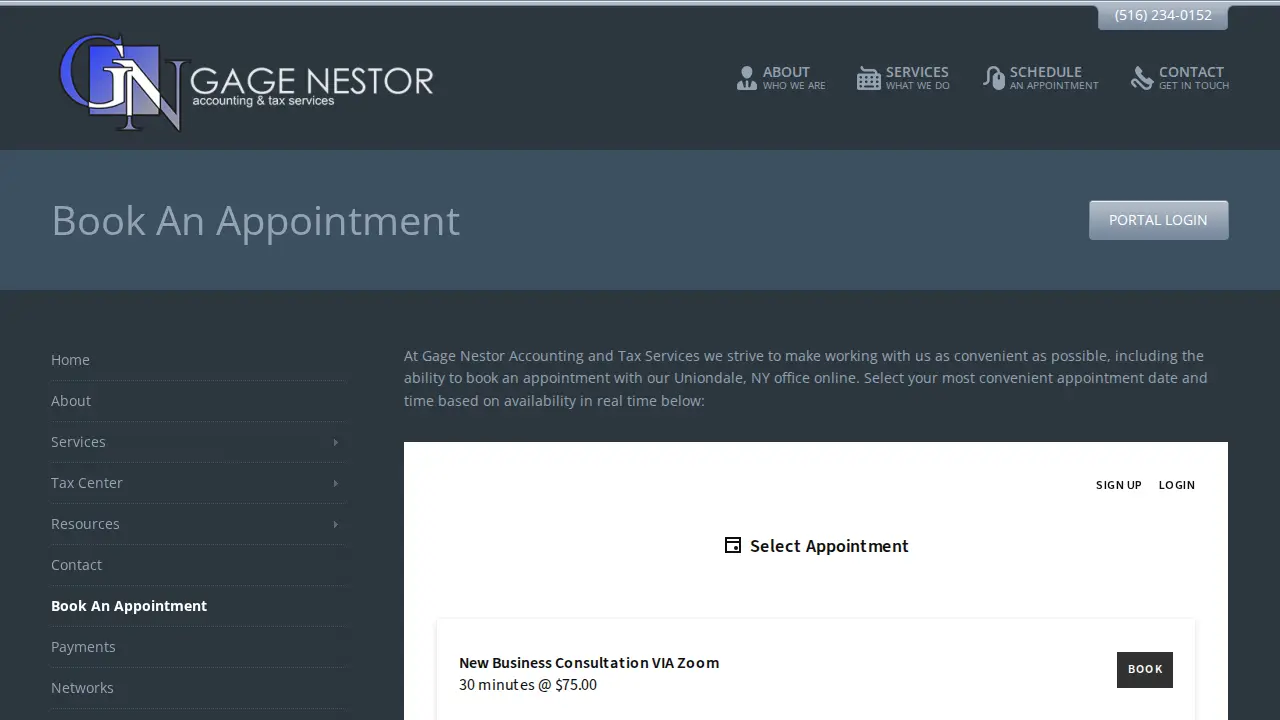Click the Schedule mouse icon
The height and width of the screenshot is (720, 1280).
(994, 78)
